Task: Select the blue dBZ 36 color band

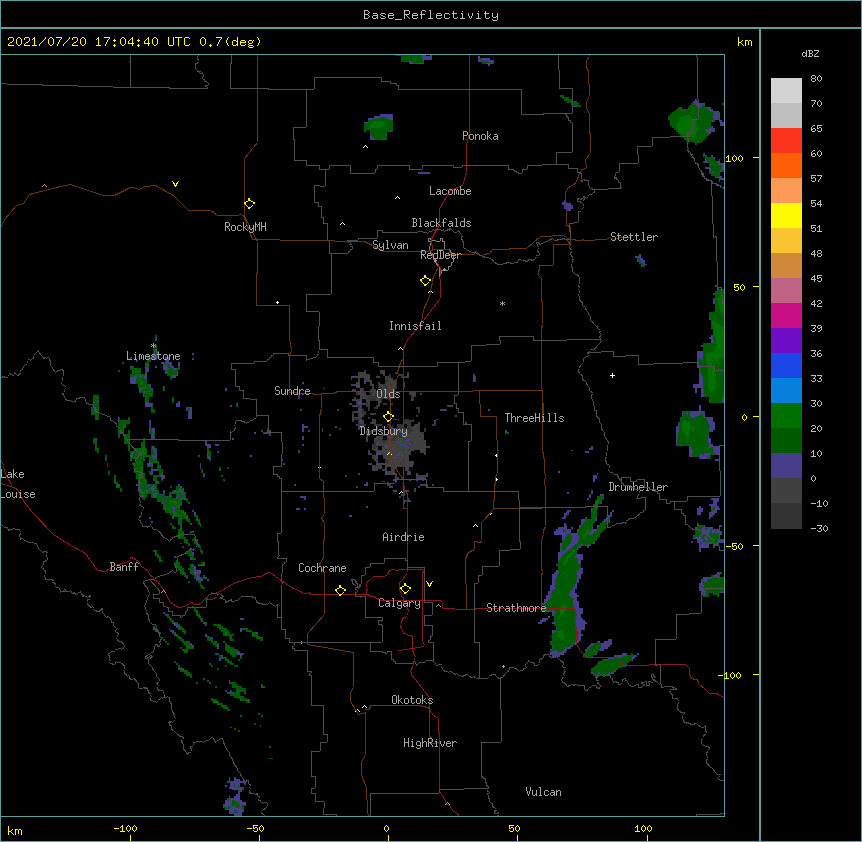Action: click(x=786, y=365)
